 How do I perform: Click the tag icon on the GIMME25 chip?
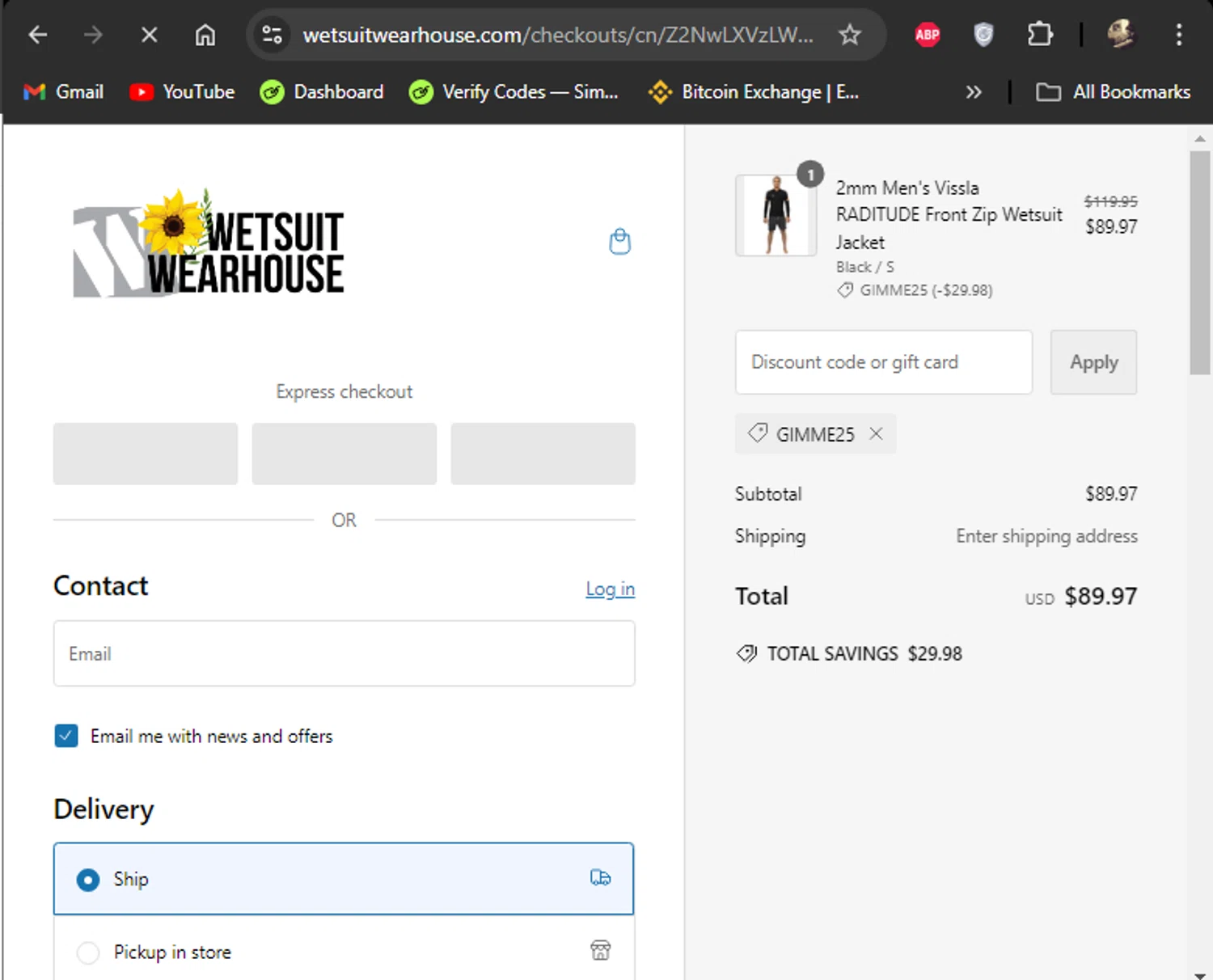click(x=758, y=433)
